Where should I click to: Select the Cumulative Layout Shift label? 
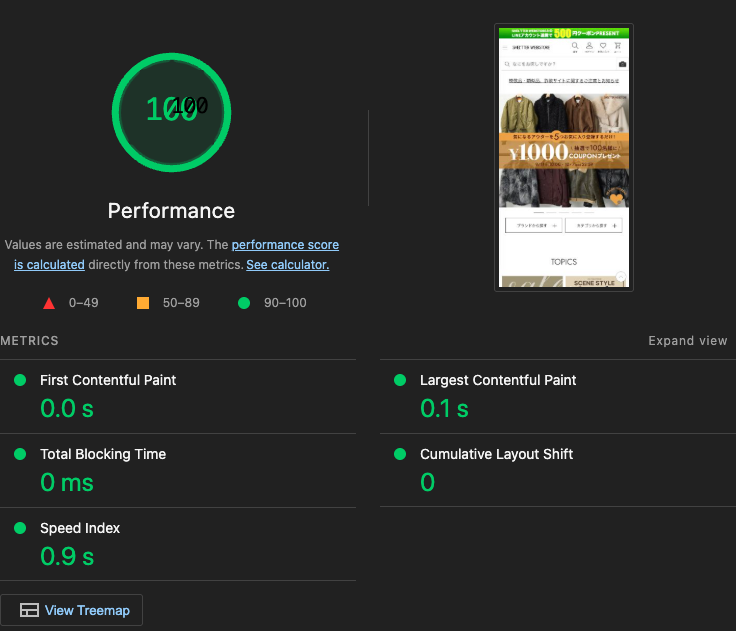pyautogui.click(x=496, y=454)
